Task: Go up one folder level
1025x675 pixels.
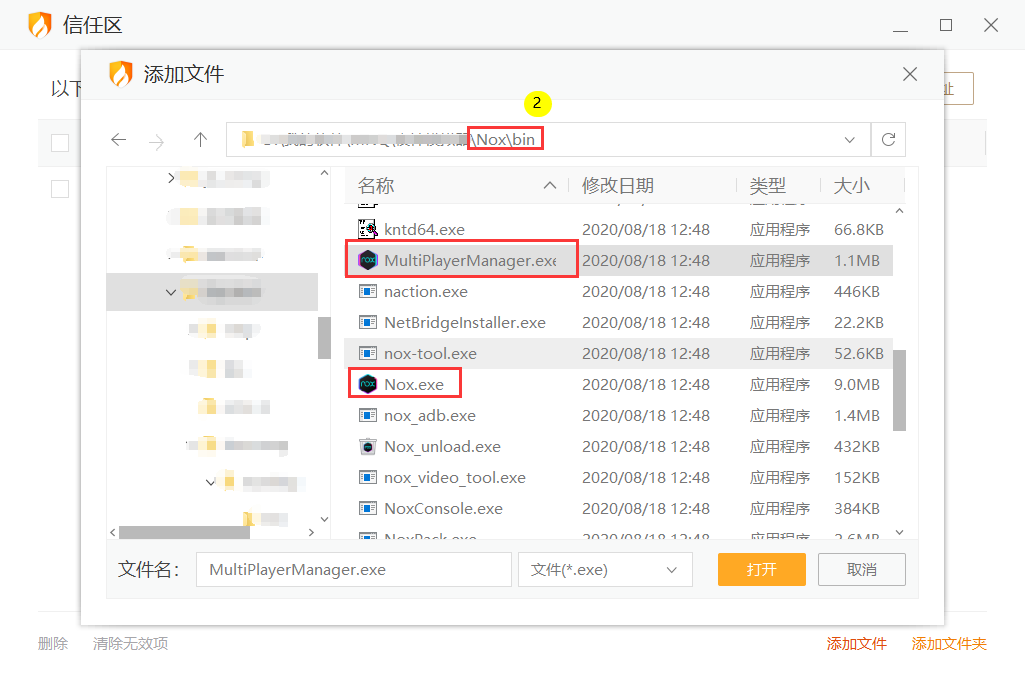Action: [201, 139]
